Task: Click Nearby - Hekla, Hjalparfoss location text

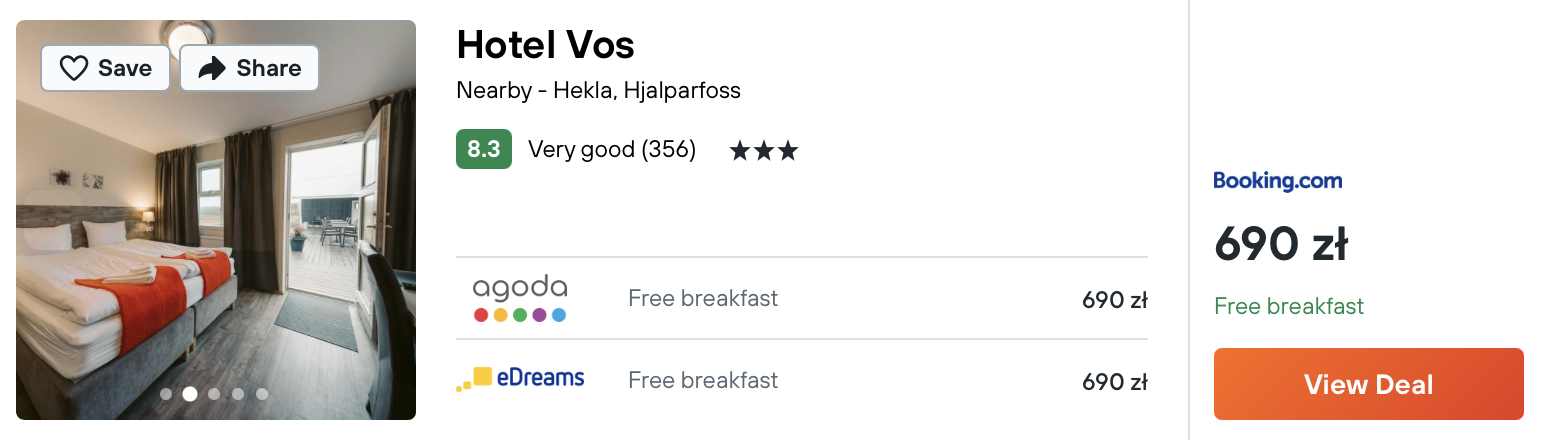Action: pyautogui.click(x=598, y=91)
